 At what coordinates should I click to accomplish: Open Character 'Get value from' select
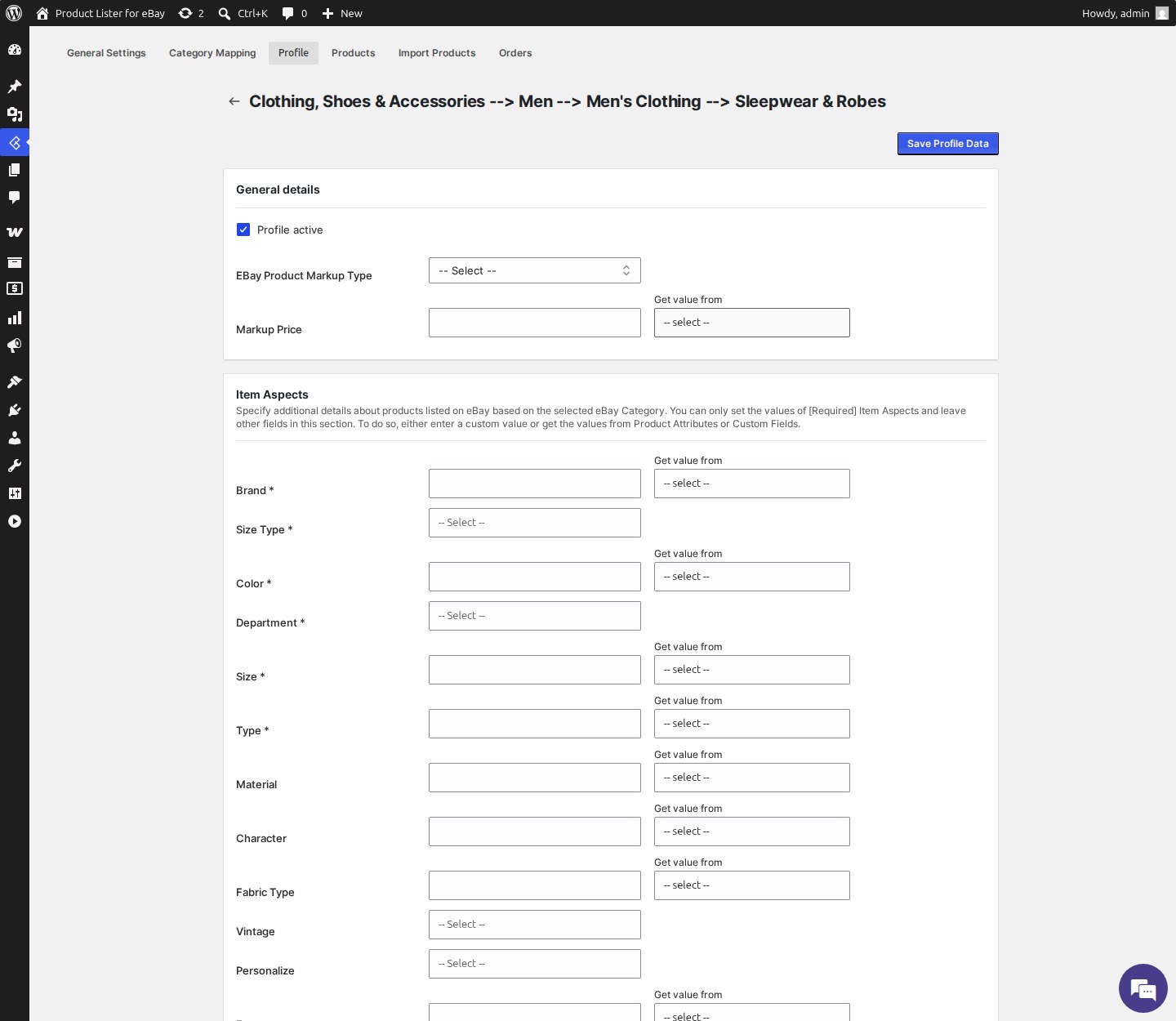coord(752,832)
